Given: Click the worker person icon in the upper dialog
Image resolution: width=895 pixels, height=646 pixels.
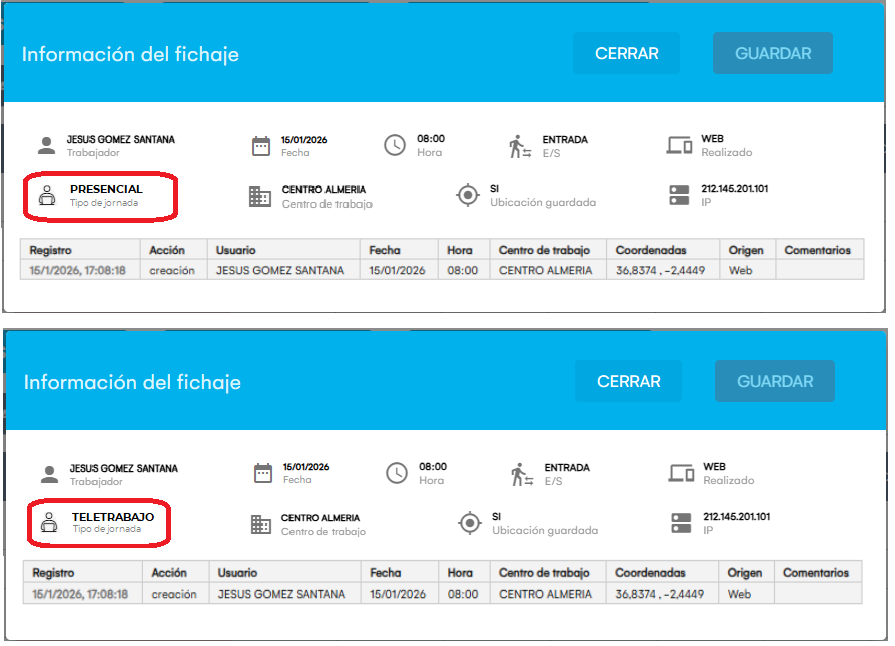Looking at the screenshot, I should tap(46, 146).
